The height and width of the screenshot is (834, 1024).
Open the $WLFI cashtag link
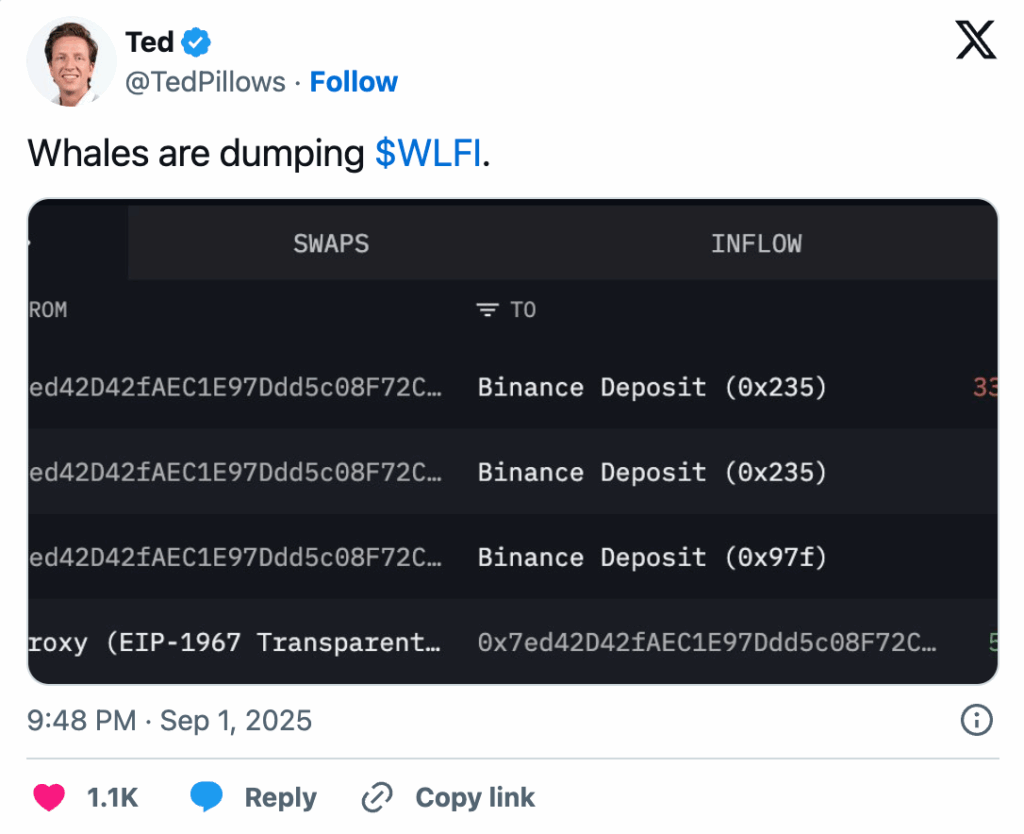pos(428,154)
